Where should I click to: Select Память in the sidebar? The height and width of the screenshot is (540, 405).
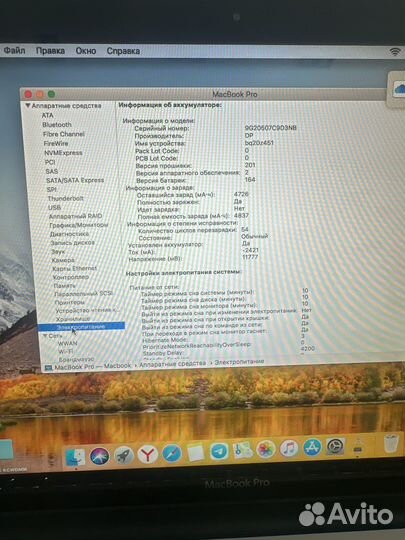pos(64,285)
